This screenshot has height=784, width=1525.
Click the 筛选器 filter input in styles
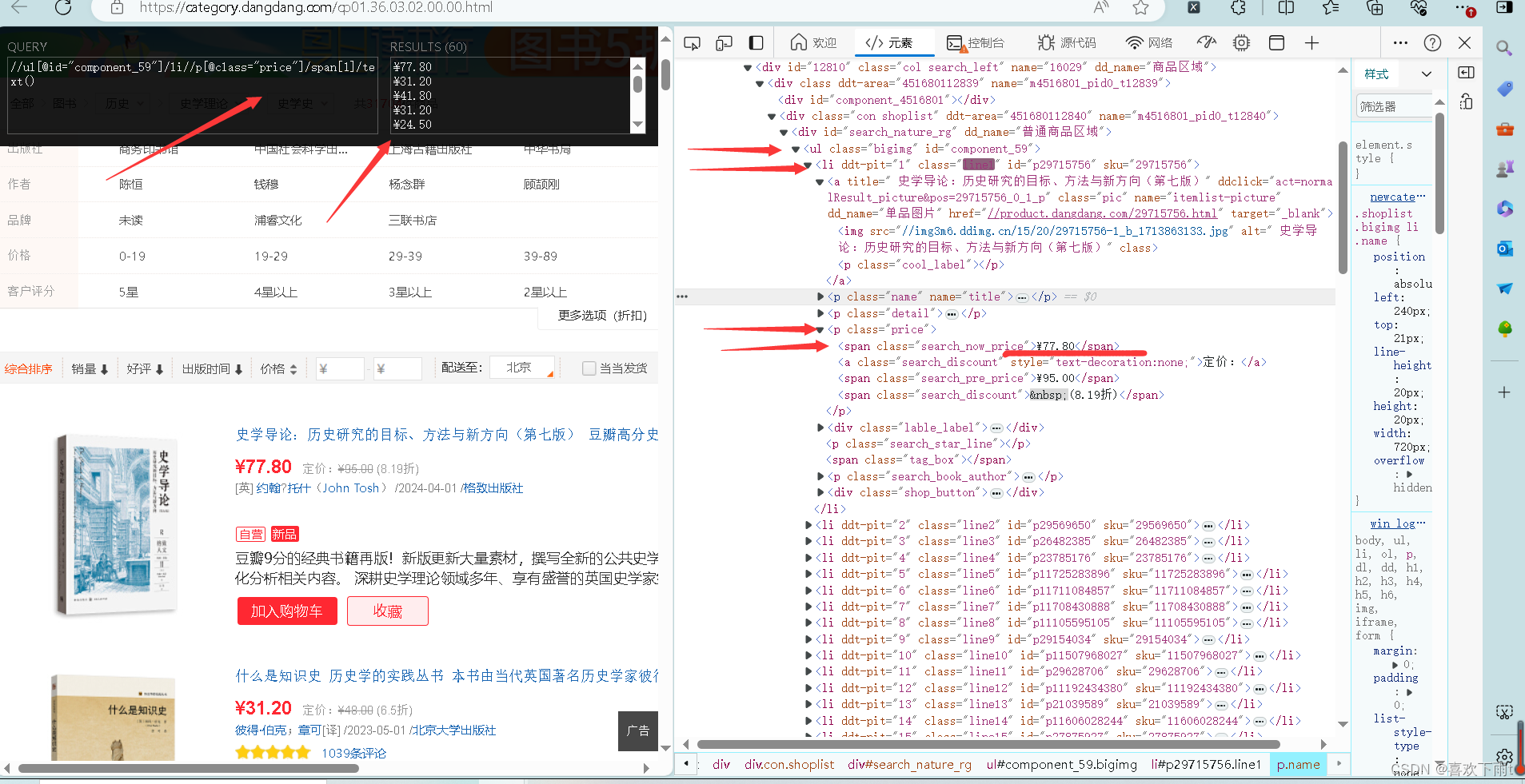pyautogui.click(x=1394, y=106)
